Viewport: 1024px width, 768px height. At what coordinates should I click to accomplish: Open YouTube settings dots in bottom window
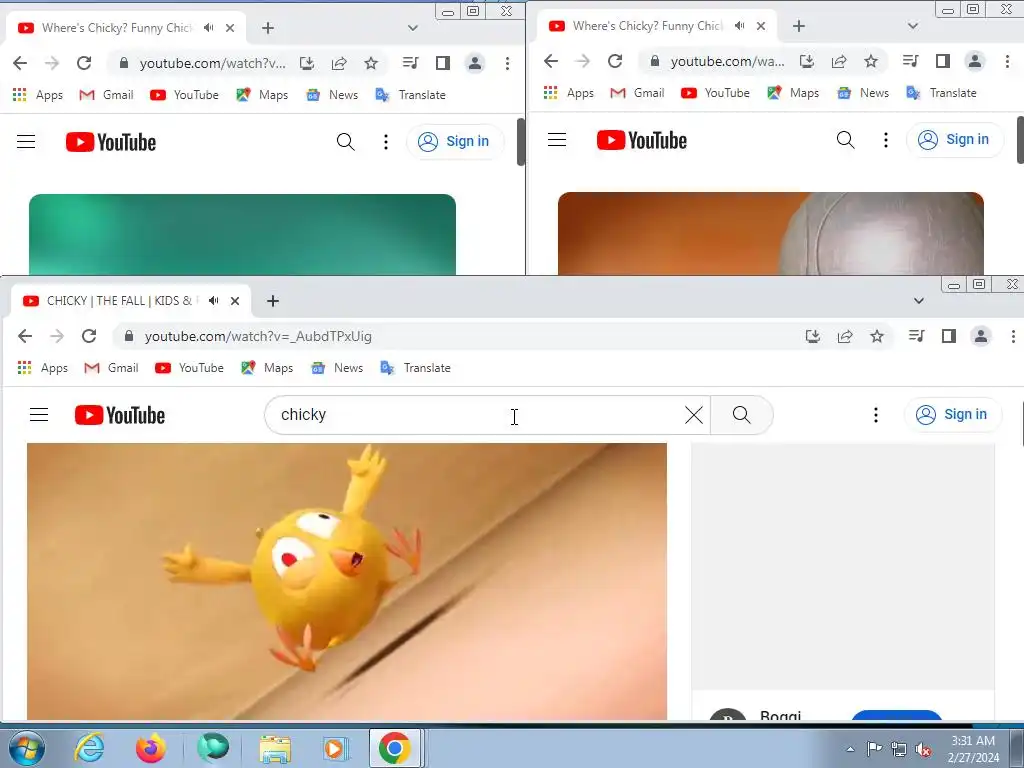pos(876,415)
